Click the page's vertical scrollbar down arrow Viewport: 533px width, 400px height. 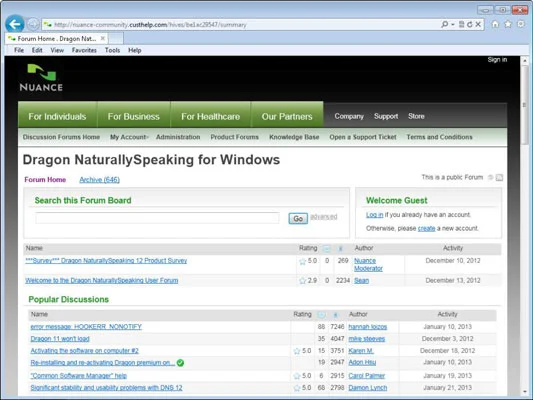(525, 392)
